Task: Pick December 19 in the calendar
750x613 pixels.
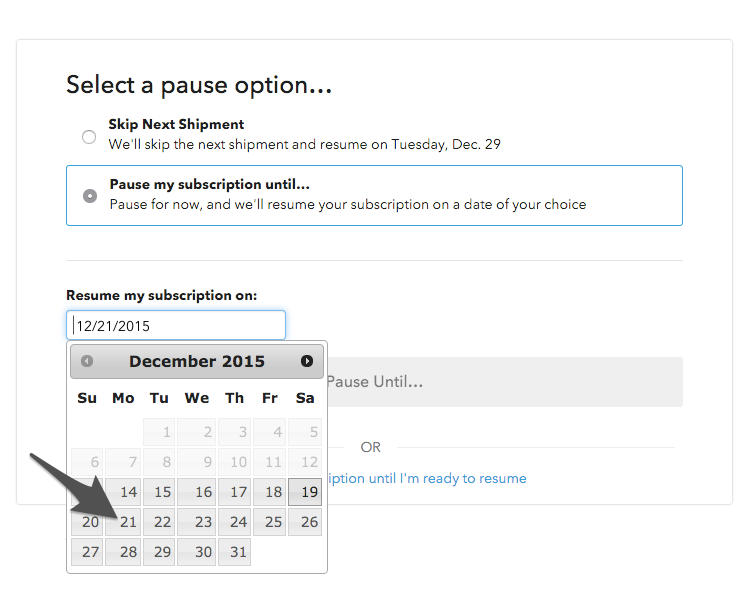Action: pyautogui.click(x=305, y=492)
